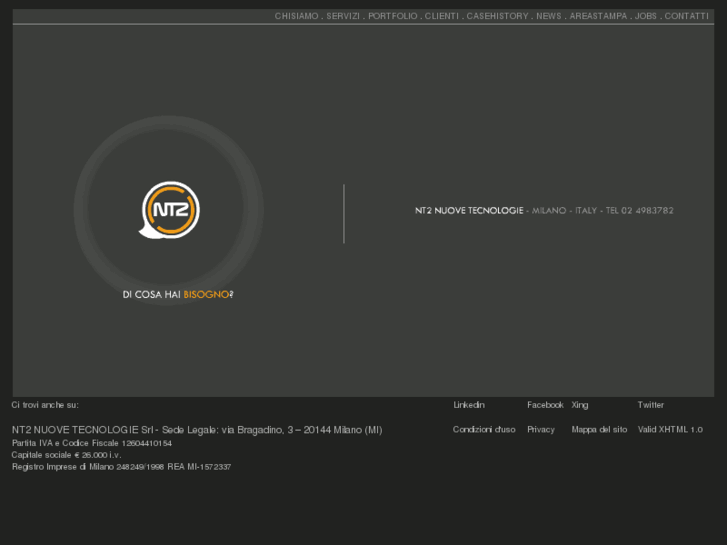Click the 'Ci trovi anche su:' label
727x545 pixels.
[x=45, y=405]
